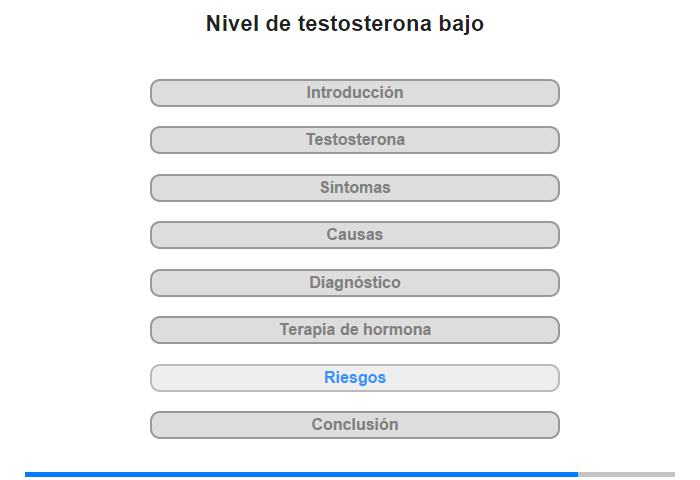View the Síntomas chapter
The width and height of the screenshot is (700, 480).
(x=355, y=188)
